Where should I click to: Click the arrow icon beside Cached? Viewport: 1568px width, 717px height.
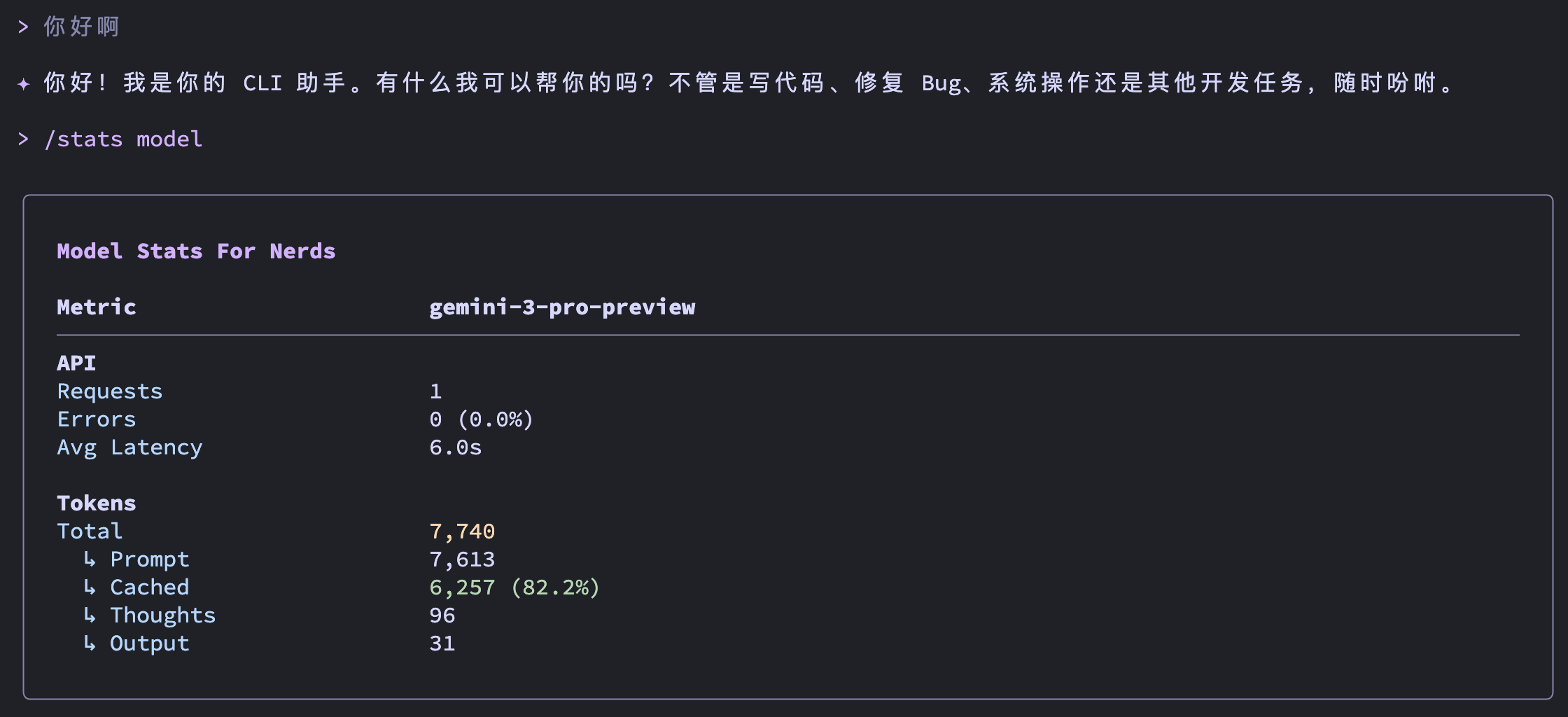tap(90, 587)
